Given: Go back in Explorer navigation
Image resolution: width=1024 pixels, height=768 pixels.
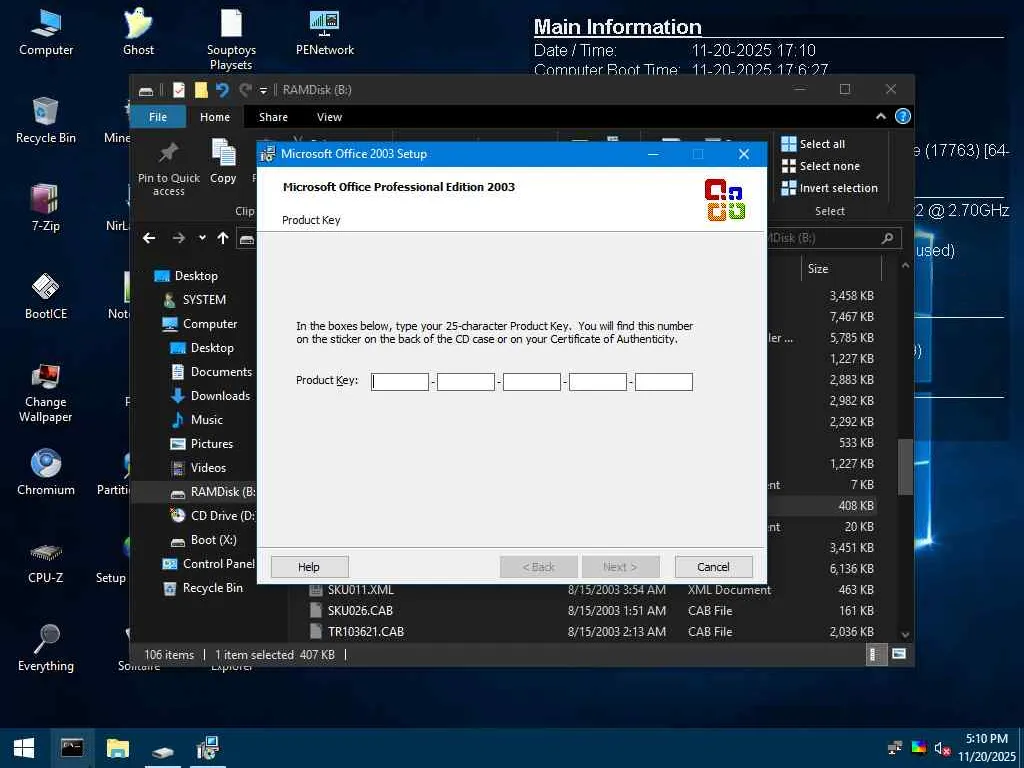Looking at the screenshot, I should click(x=149, y=238).
